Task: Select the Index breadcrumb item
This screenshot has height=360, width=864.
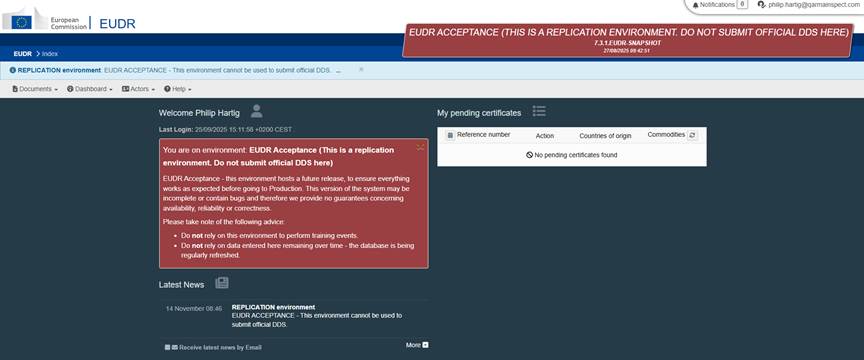Action: click(50, 53)
